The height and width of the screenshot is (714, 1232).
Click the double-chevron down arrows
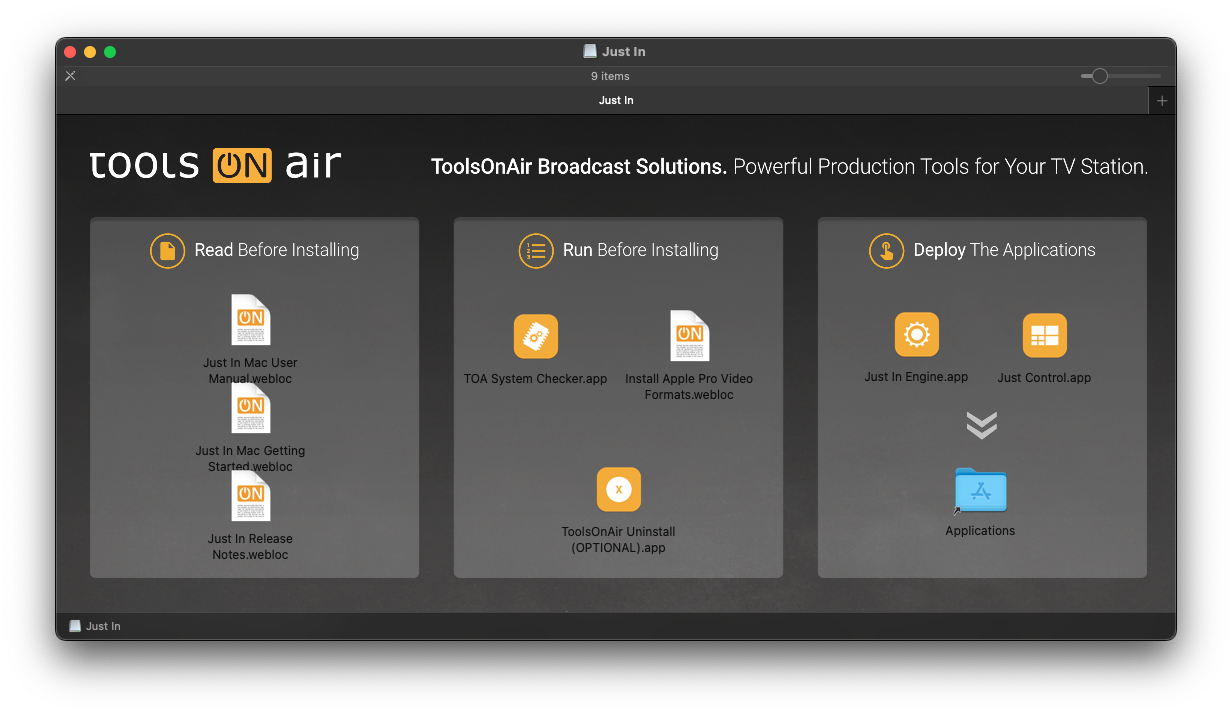pos(982,425)
